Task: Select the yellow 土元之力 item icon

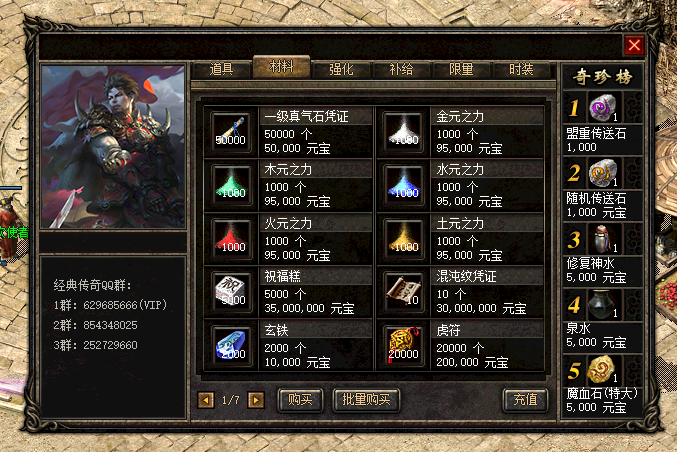Action: tap(403, 240)
